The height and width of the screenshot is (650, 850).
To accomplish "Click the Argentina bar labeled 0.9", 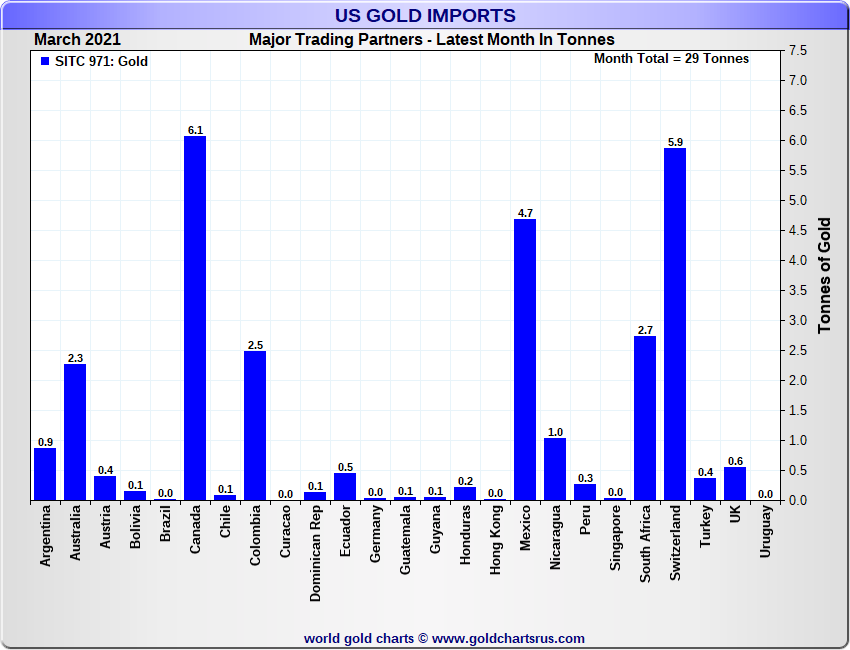I will pos(45,474).
